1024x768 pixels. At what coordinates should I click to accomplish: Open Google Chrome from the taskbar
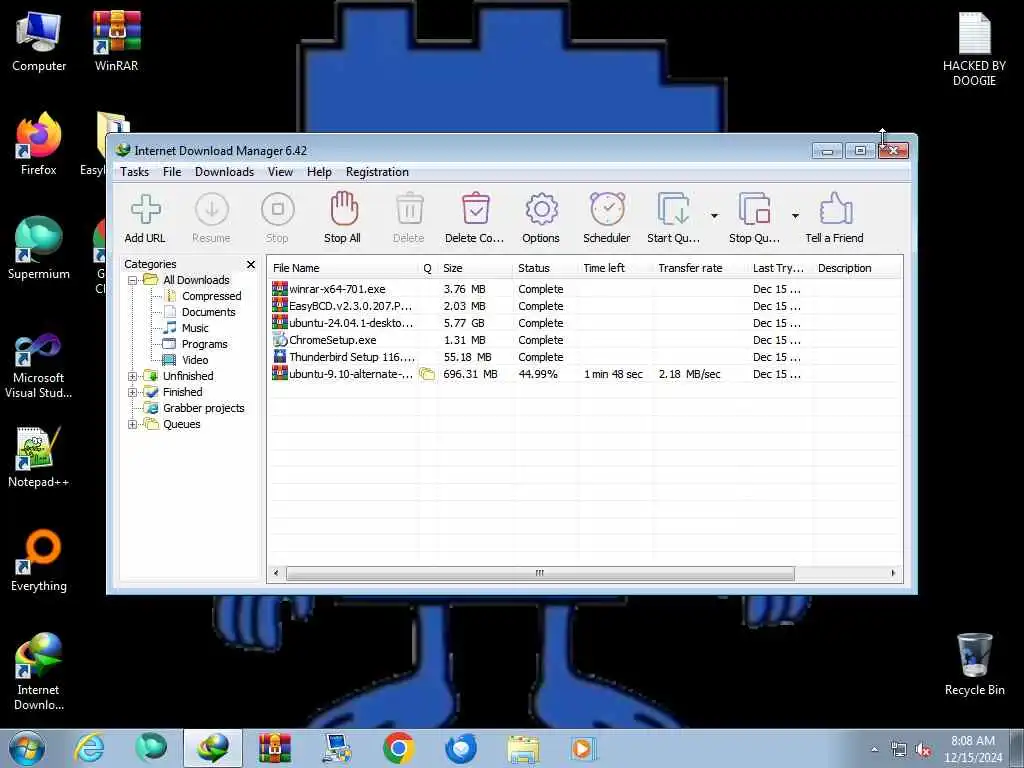[x=398, y=748]
